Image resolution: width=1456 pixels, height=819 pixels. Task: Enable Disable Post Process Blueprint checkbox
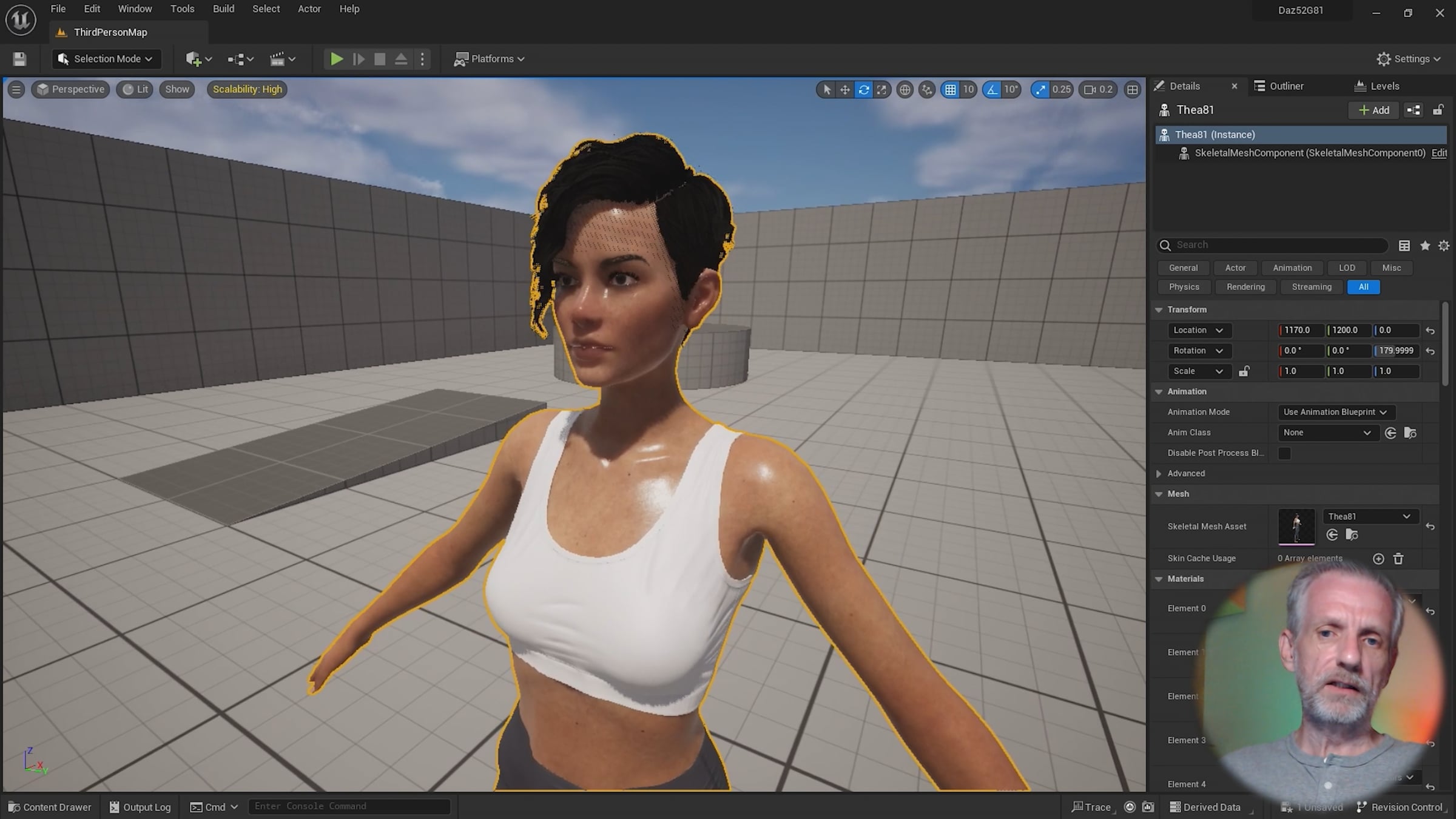(x=1284, y=453)
